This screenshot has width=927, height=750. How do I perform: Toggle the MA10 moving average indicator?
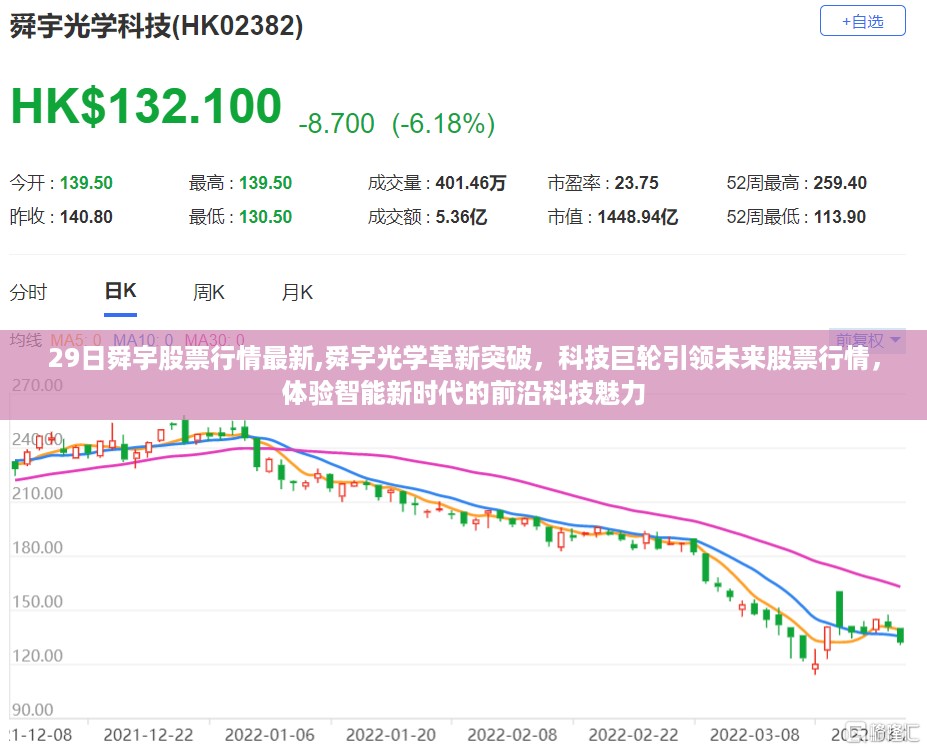coord(143,340)
